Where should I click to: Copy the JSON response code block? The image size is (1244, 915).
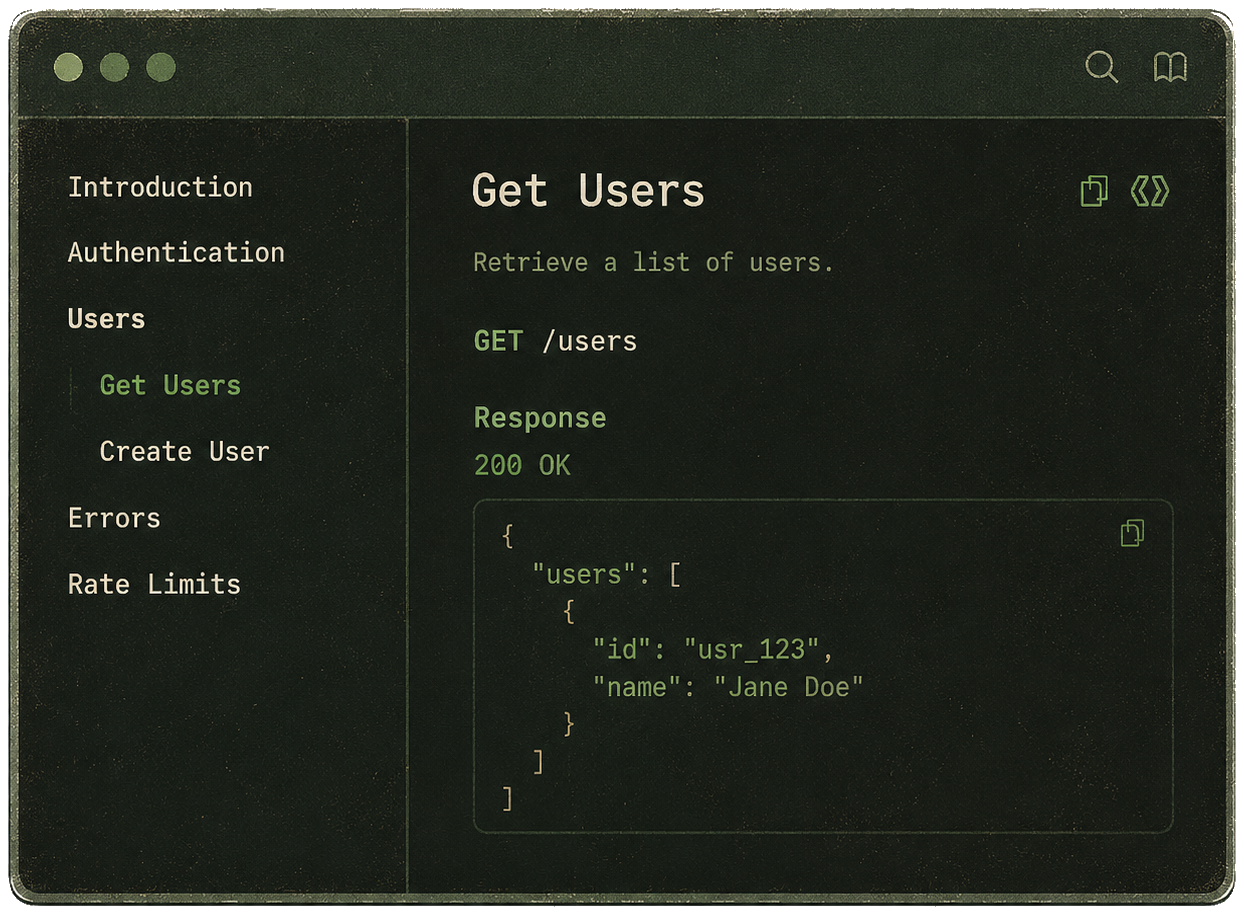(x=1132, y=533)
